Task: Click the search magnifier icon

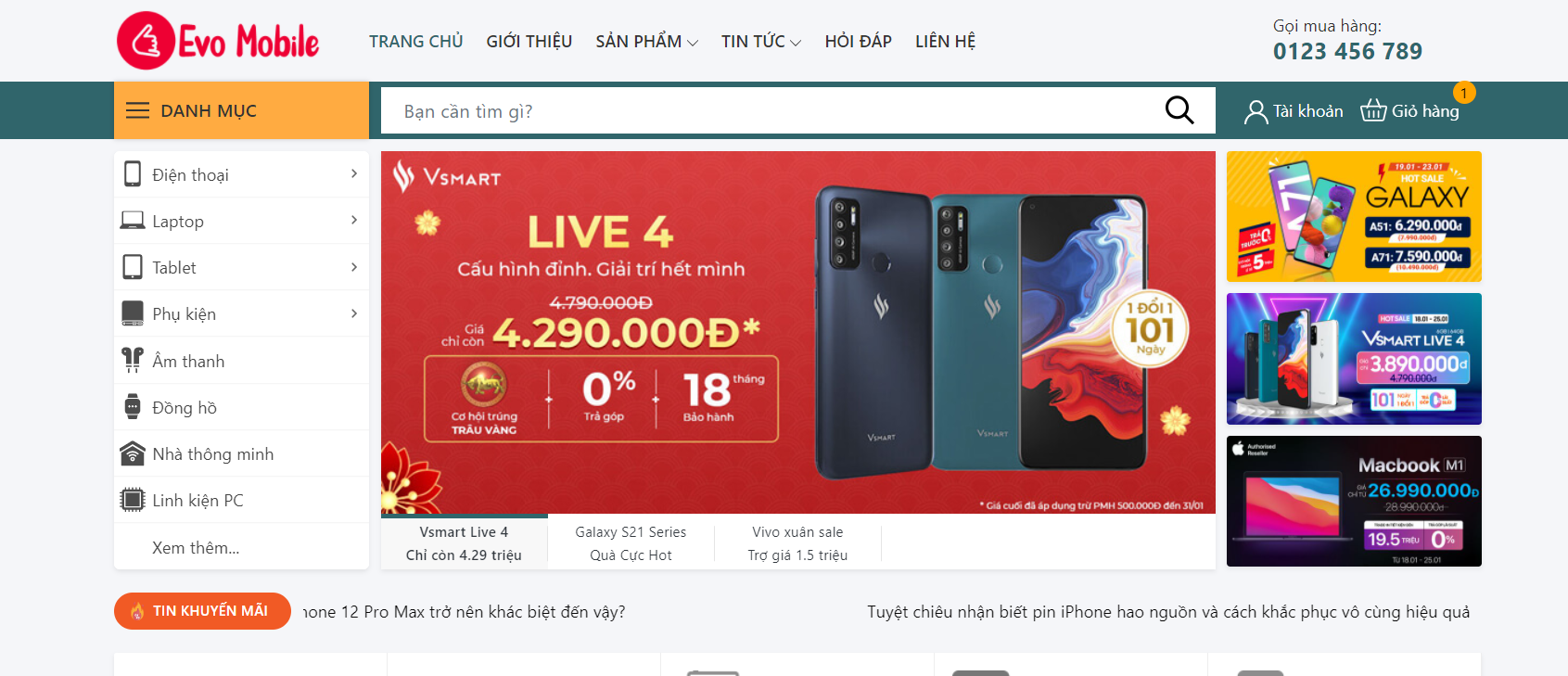Action: point(1179,110)
